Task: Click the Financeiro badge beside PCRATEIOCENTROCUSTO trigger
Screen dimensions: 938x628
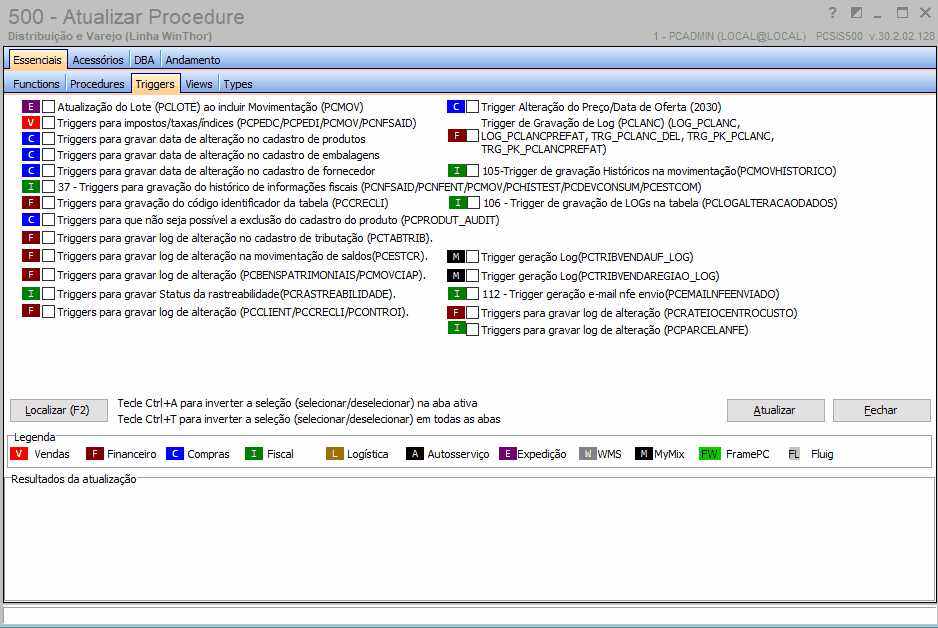Action: [456, 312]
